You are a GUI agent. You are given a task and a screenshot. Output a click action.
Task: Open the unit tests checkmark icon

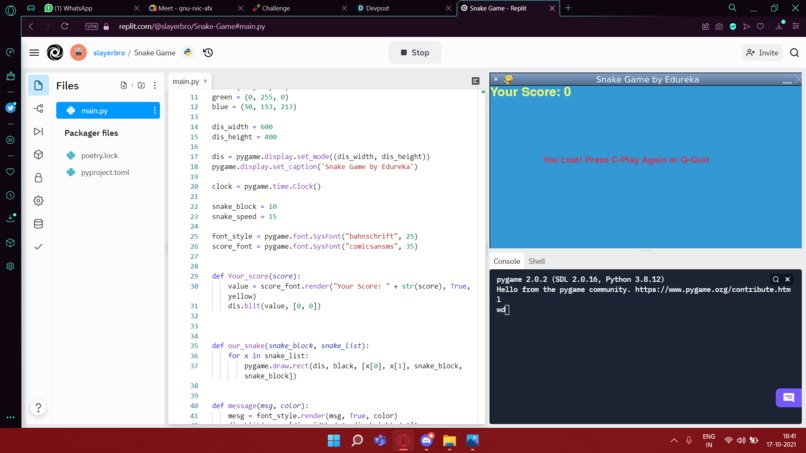(39, 247)
